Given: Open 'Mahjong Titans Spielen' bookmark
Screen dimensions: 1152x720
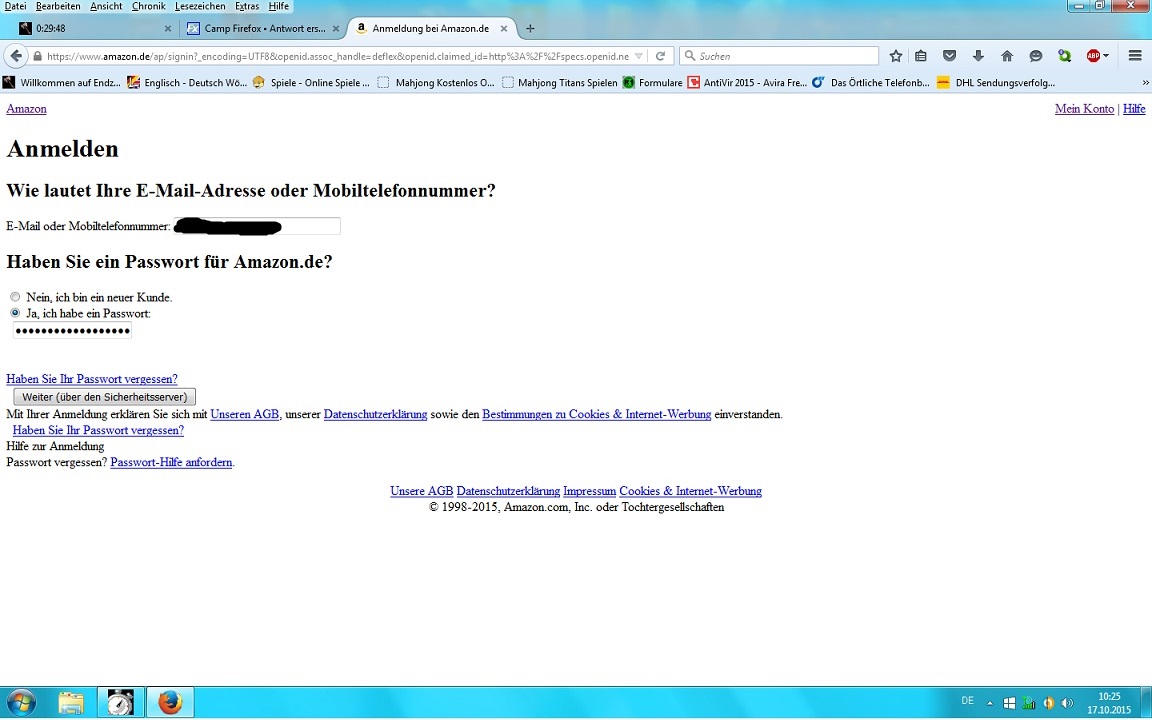Looking at the screenshot, I should pyautogui.click(x=560, y=82).
